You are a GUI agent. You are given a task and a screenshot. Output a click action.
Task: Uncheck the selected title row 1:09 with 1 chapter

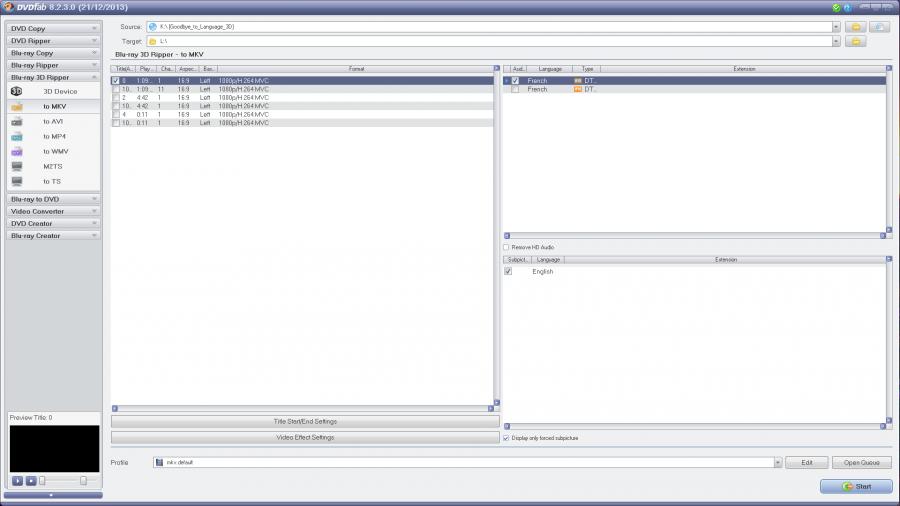(116, 81)
